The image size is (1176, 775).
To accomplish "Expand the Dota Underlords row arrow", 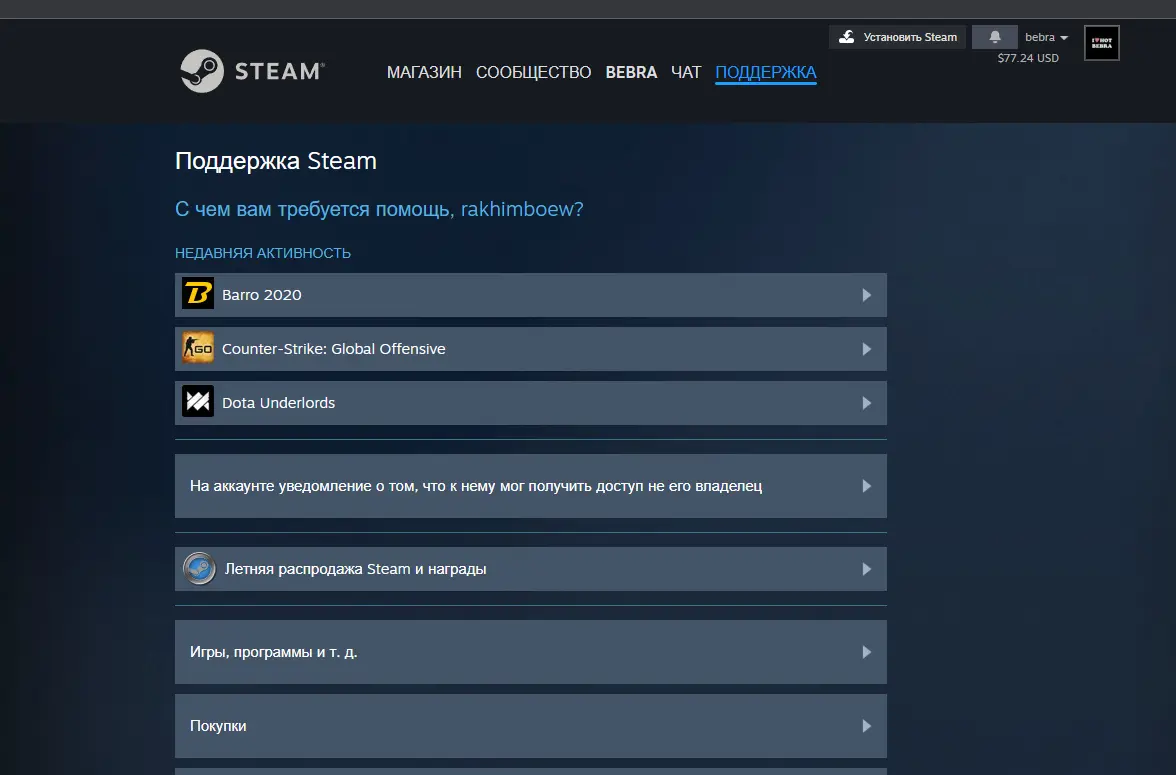I will [866, 403].
